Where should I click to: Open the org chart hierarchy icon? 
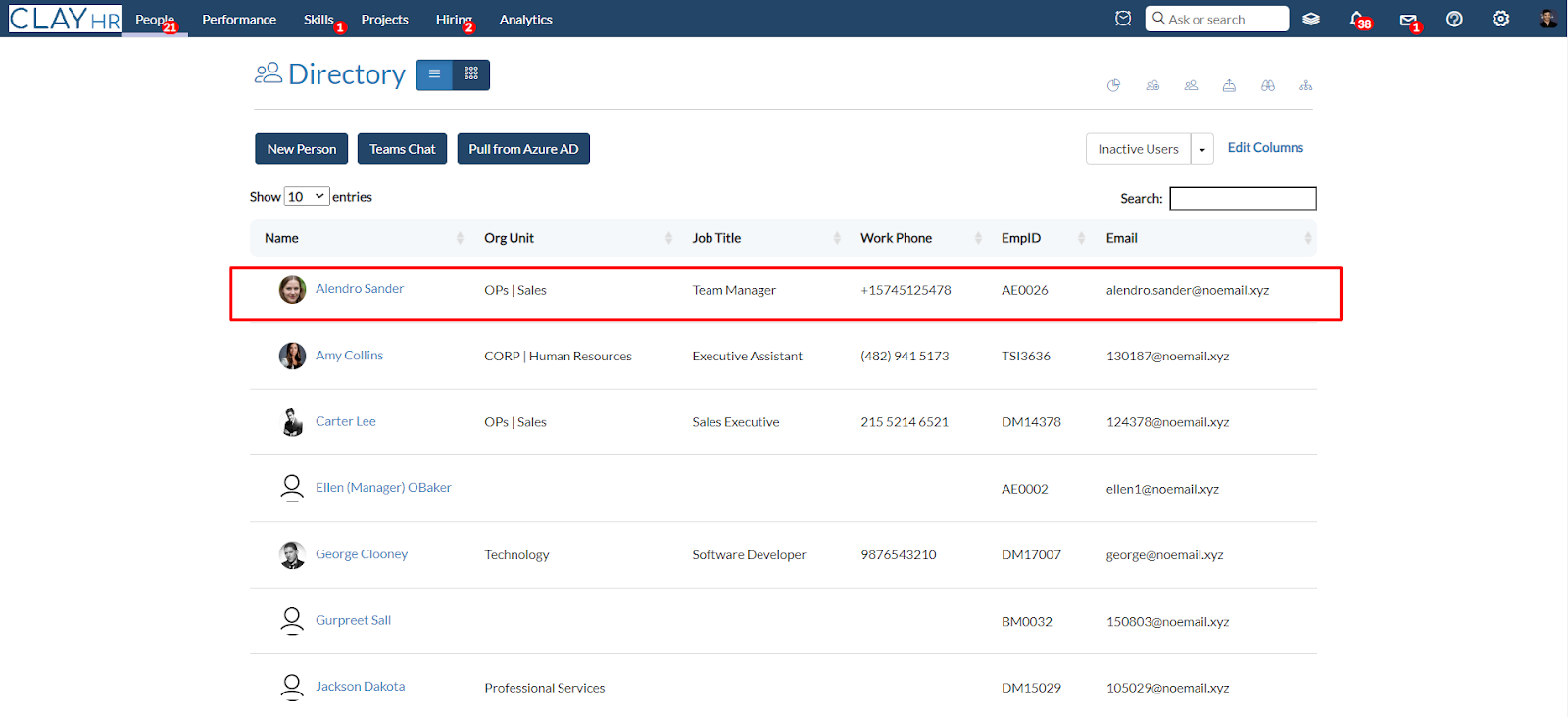point(1305,85)
